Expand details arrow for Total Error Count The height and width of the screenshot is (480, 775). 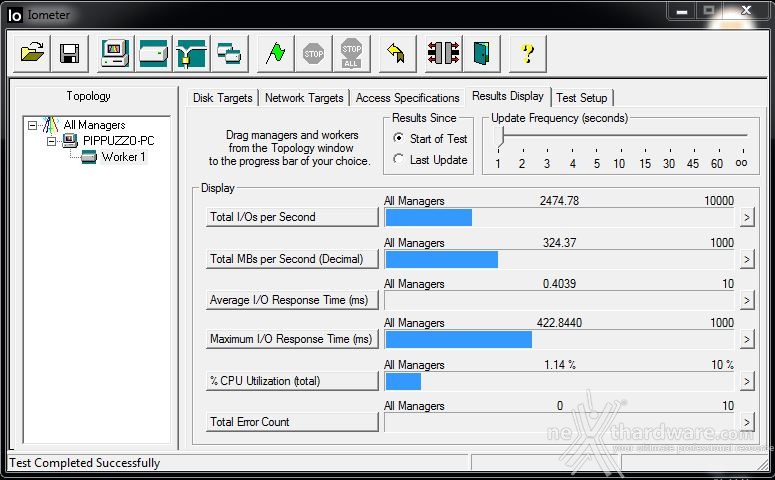(x=747, y=422)
